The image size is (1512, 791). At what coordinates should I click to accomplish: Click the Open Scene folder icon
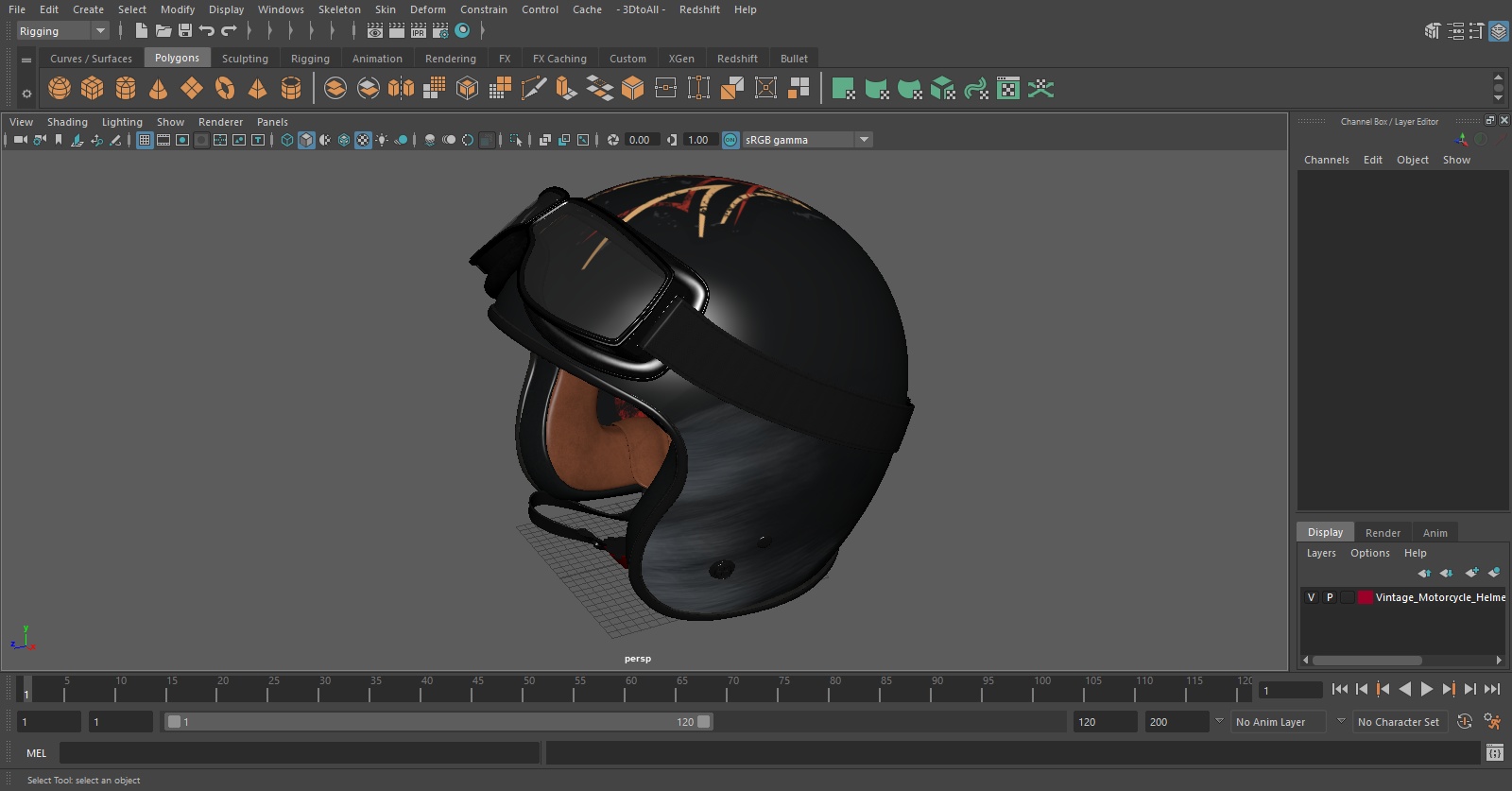[x=163, y=31]
